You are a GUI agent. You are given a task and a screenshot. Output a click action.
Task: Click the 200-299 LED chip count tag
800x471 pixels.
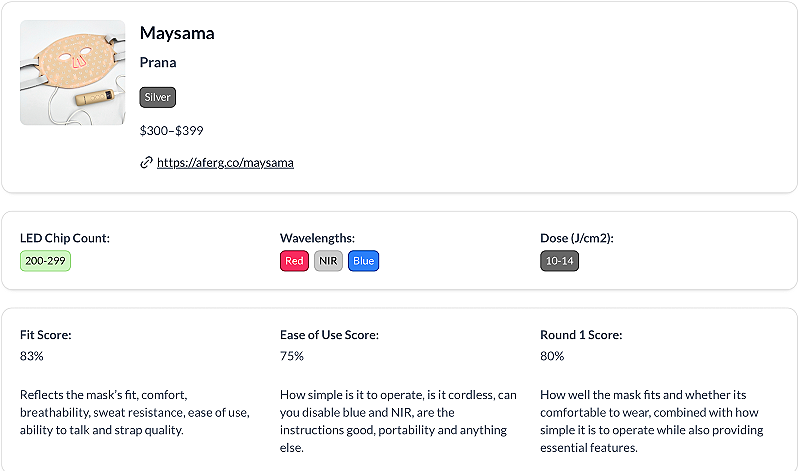click(45, 261)
